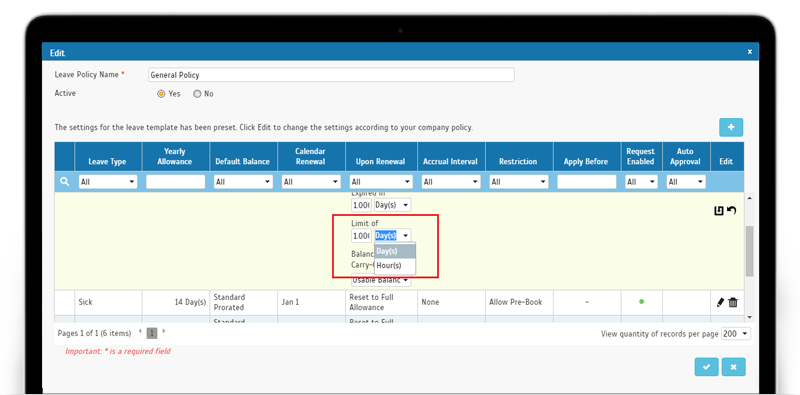Click the checkmark button to confirm the policy
Viewport: 800px width, 395px height.
click(x=707, y=367)
